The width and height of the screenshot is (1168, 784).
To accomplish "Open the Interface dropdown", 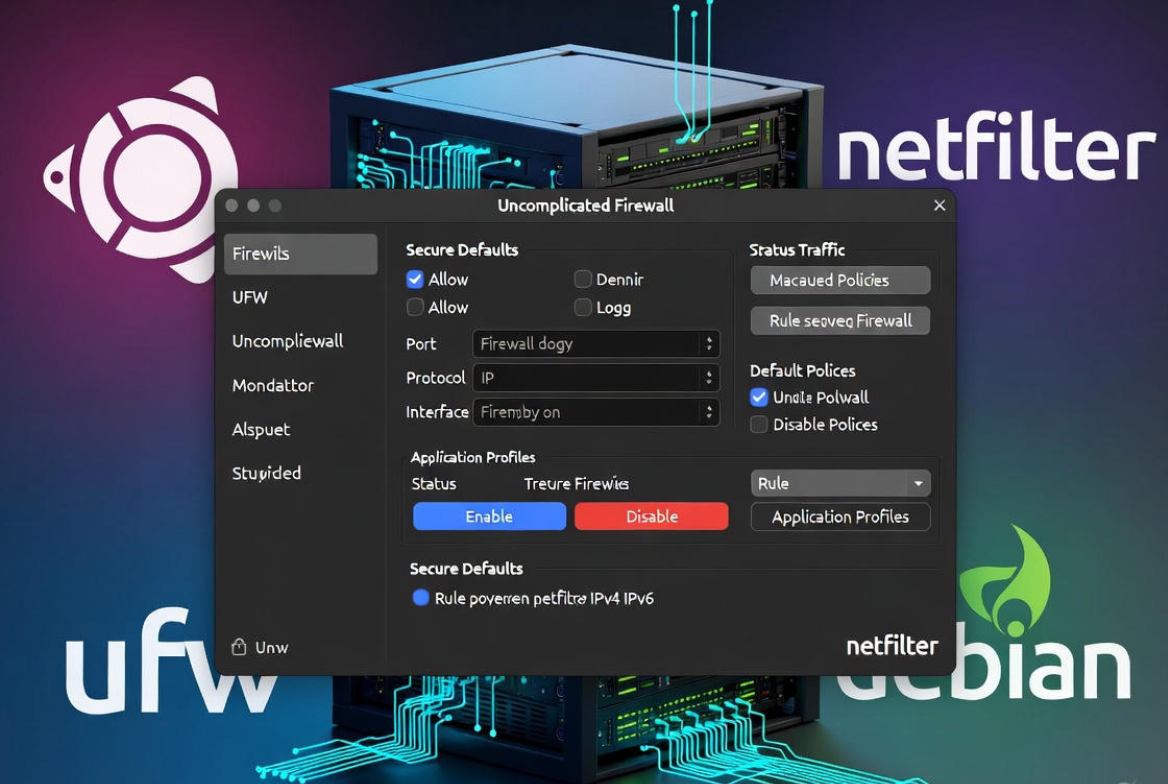I will pyautogui.click(x=596, y=412).
